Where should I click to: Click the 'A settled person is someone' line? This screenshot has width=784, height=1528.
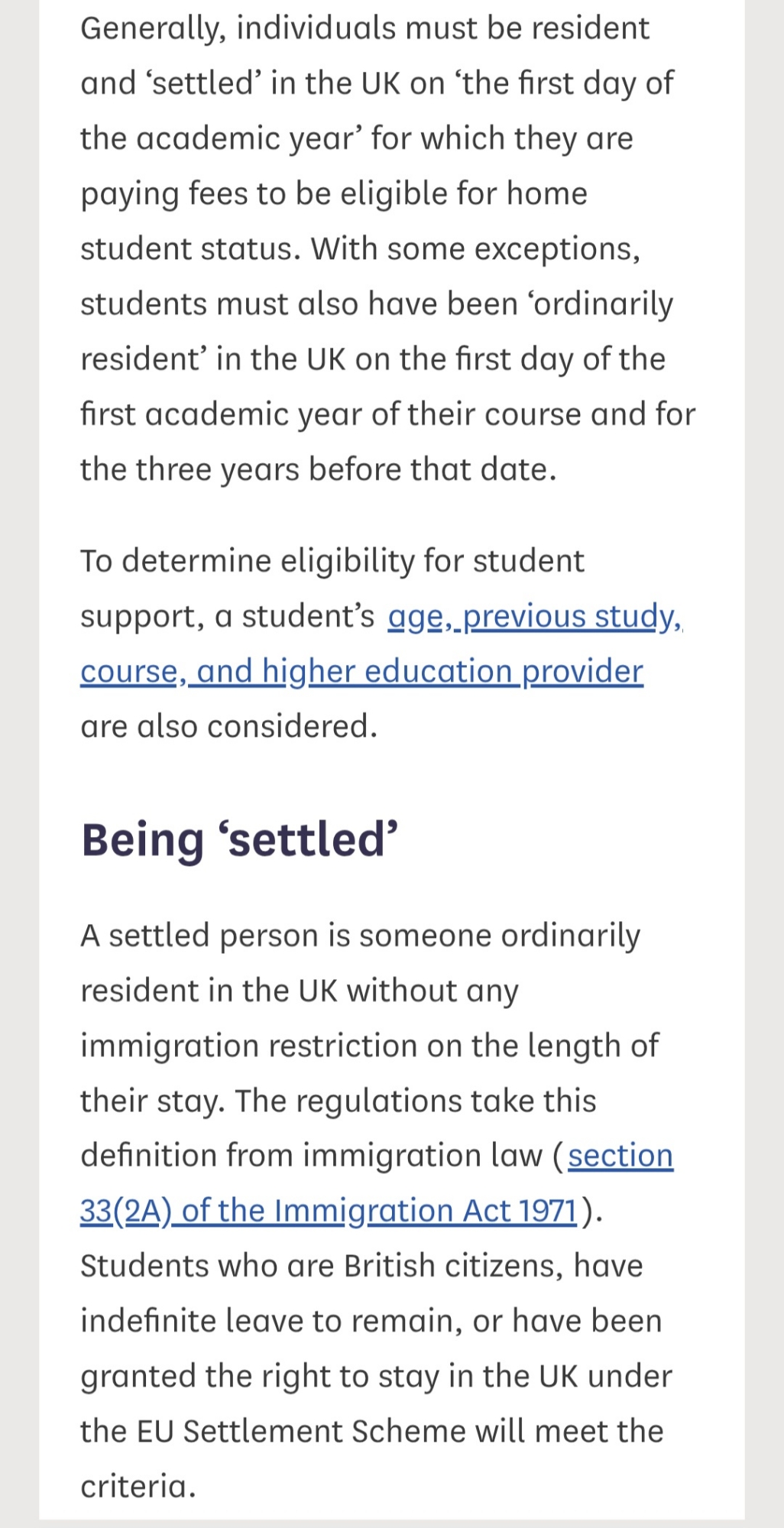(360, 936)
